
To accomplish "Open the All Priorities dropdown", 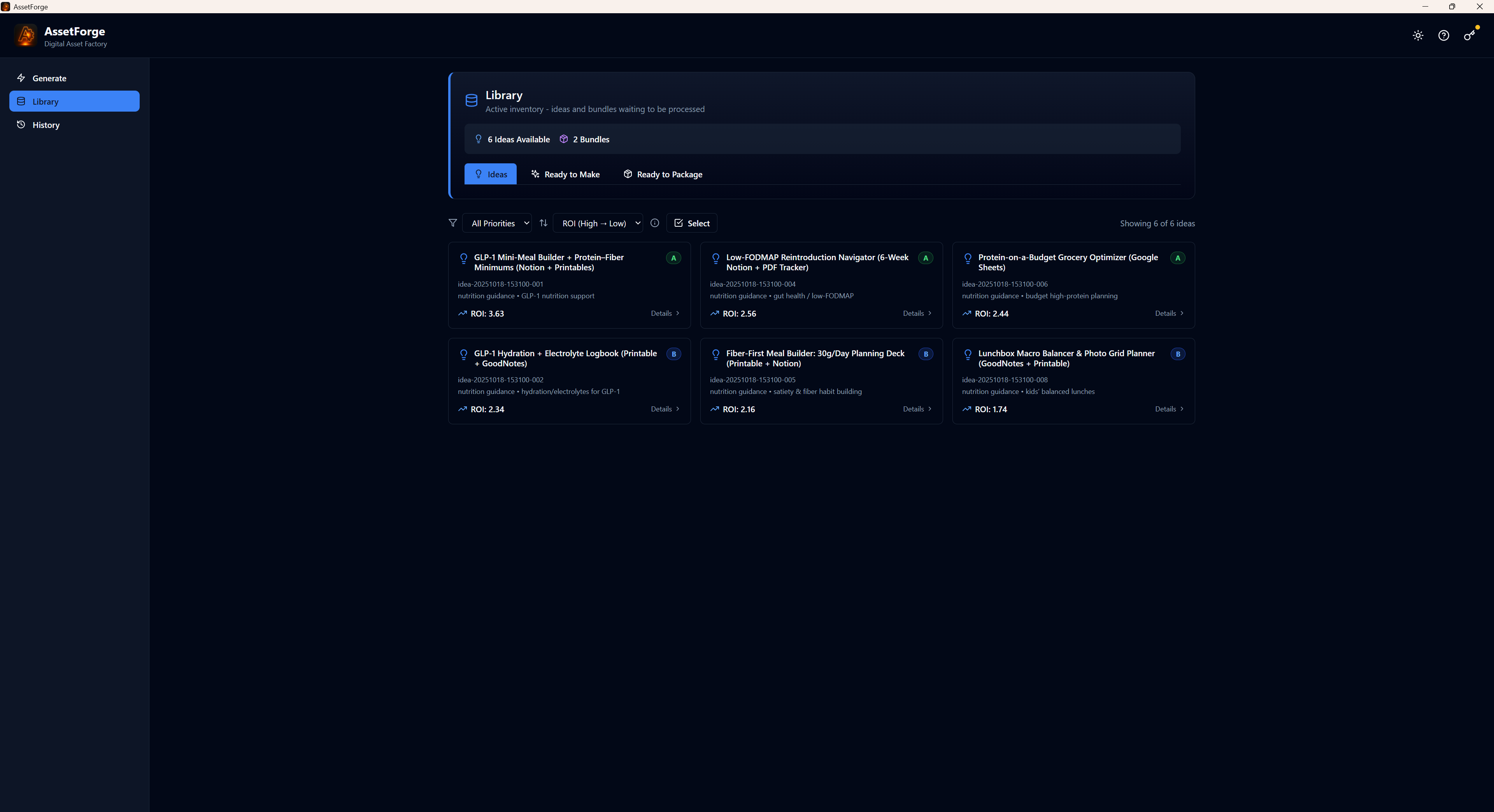I will (x=497, y=223).
